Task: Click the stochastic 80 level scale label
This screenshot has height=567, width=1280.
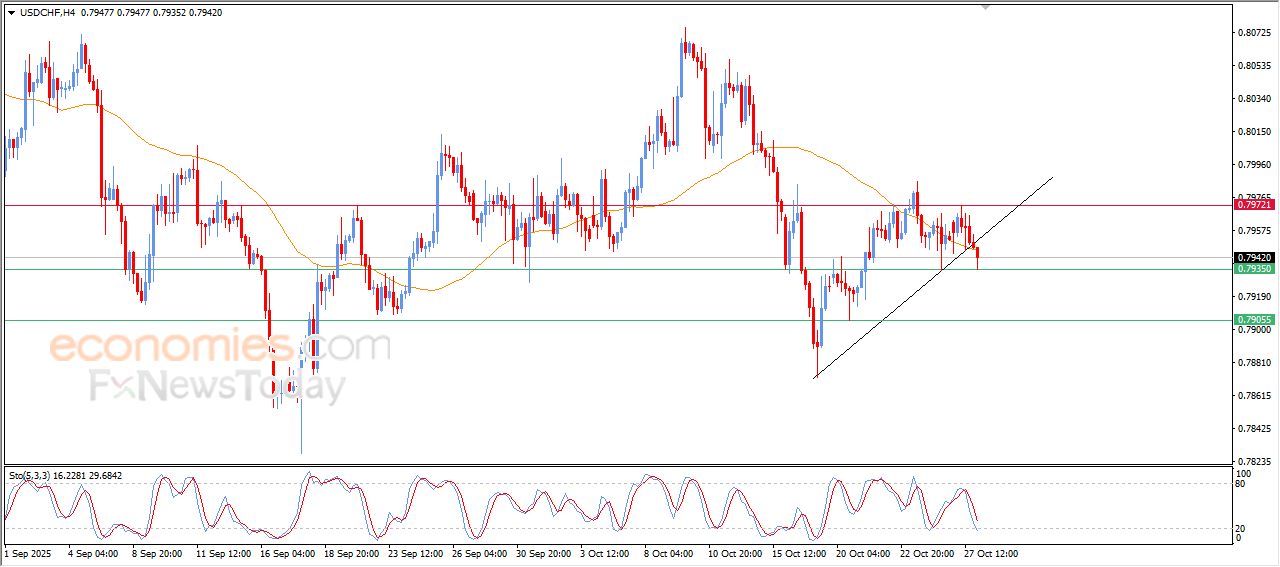Action: pyautogui.click(x=1243, y=484)
